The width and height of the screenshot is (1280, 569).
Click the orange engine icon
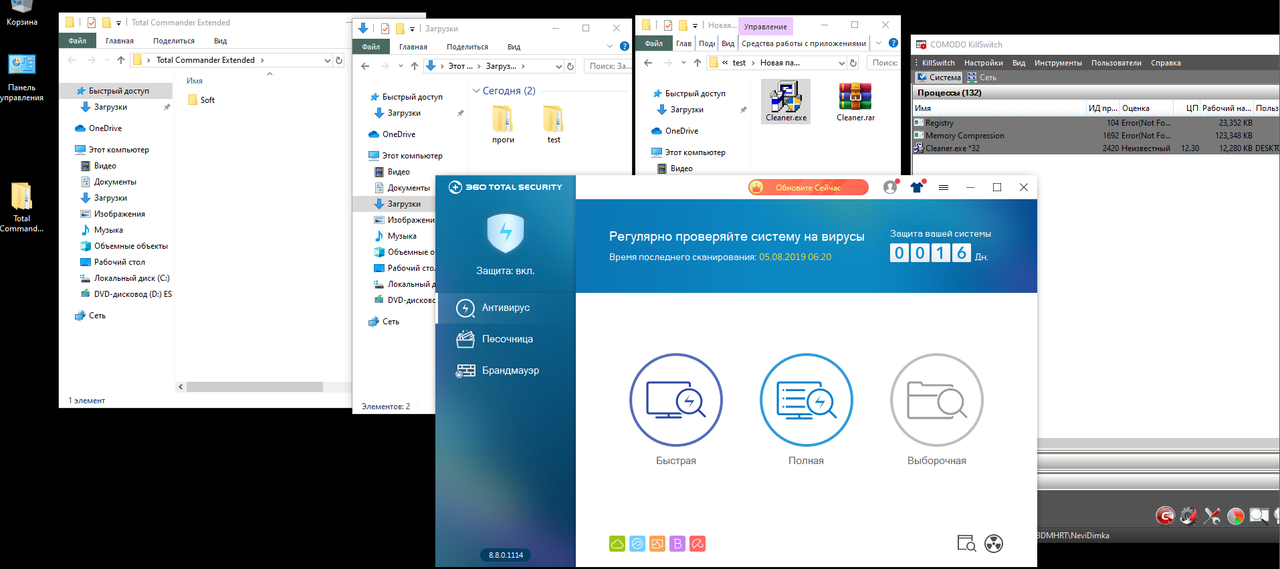click(657, 543)
